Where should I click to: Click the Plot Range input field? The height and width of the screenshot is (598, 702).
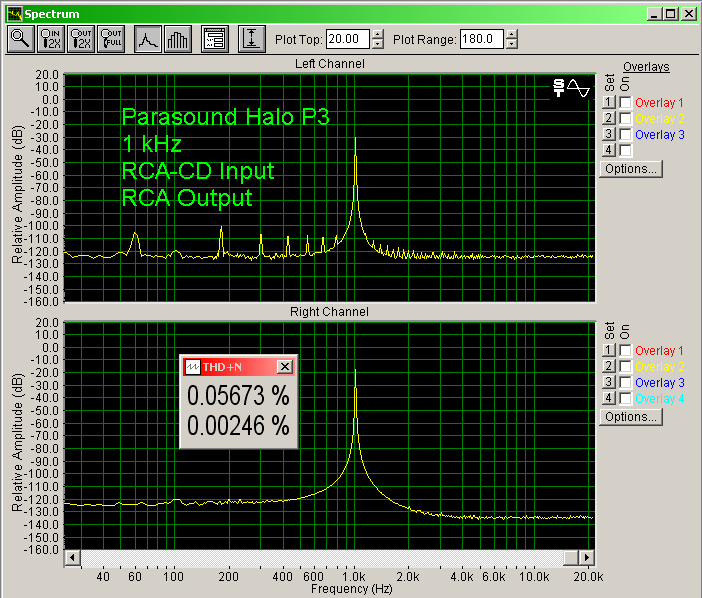coord(482,40)
